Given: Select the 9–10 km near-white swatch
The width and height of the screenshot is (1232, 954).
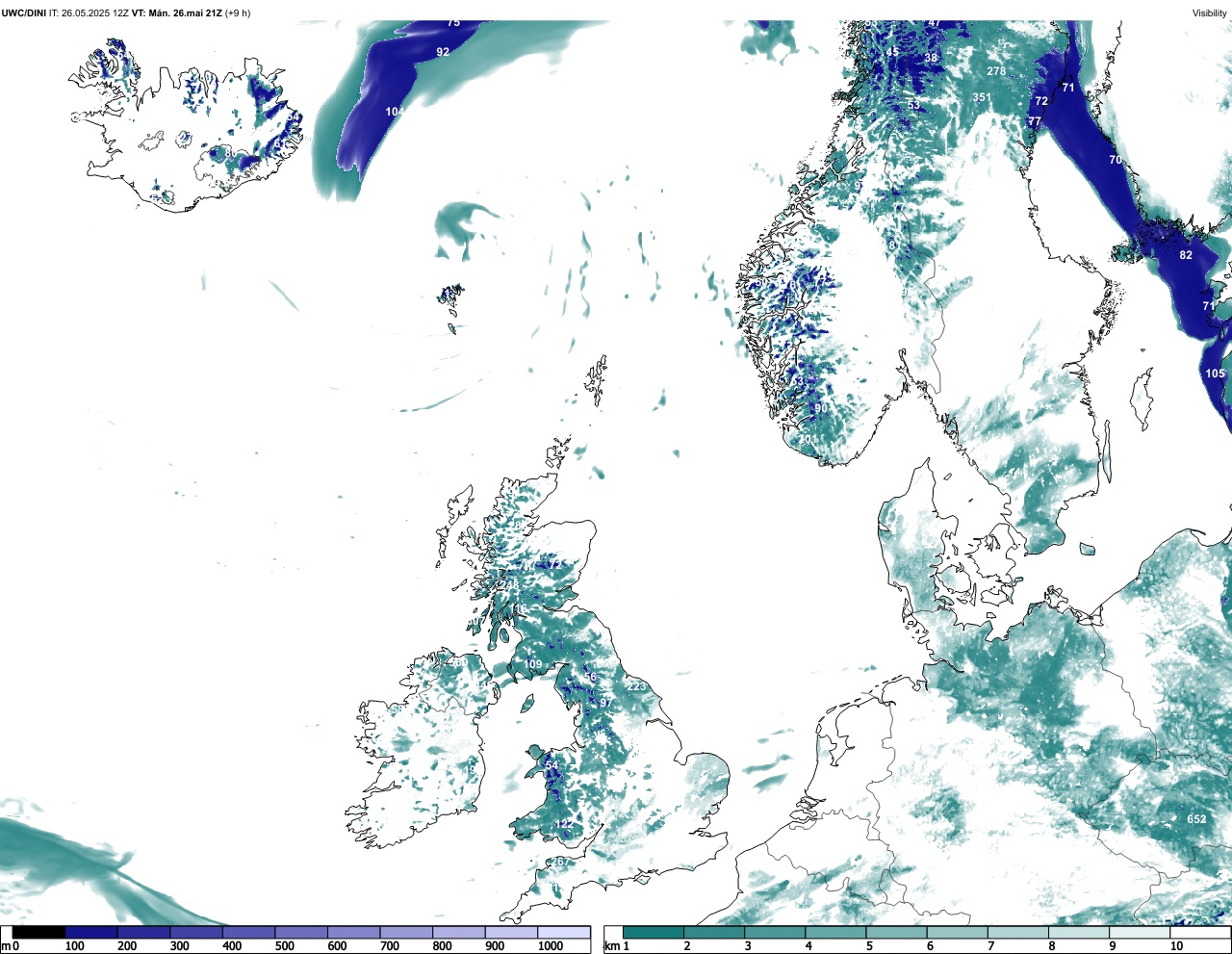Looking at the screenshot, I should [1139, 932].
